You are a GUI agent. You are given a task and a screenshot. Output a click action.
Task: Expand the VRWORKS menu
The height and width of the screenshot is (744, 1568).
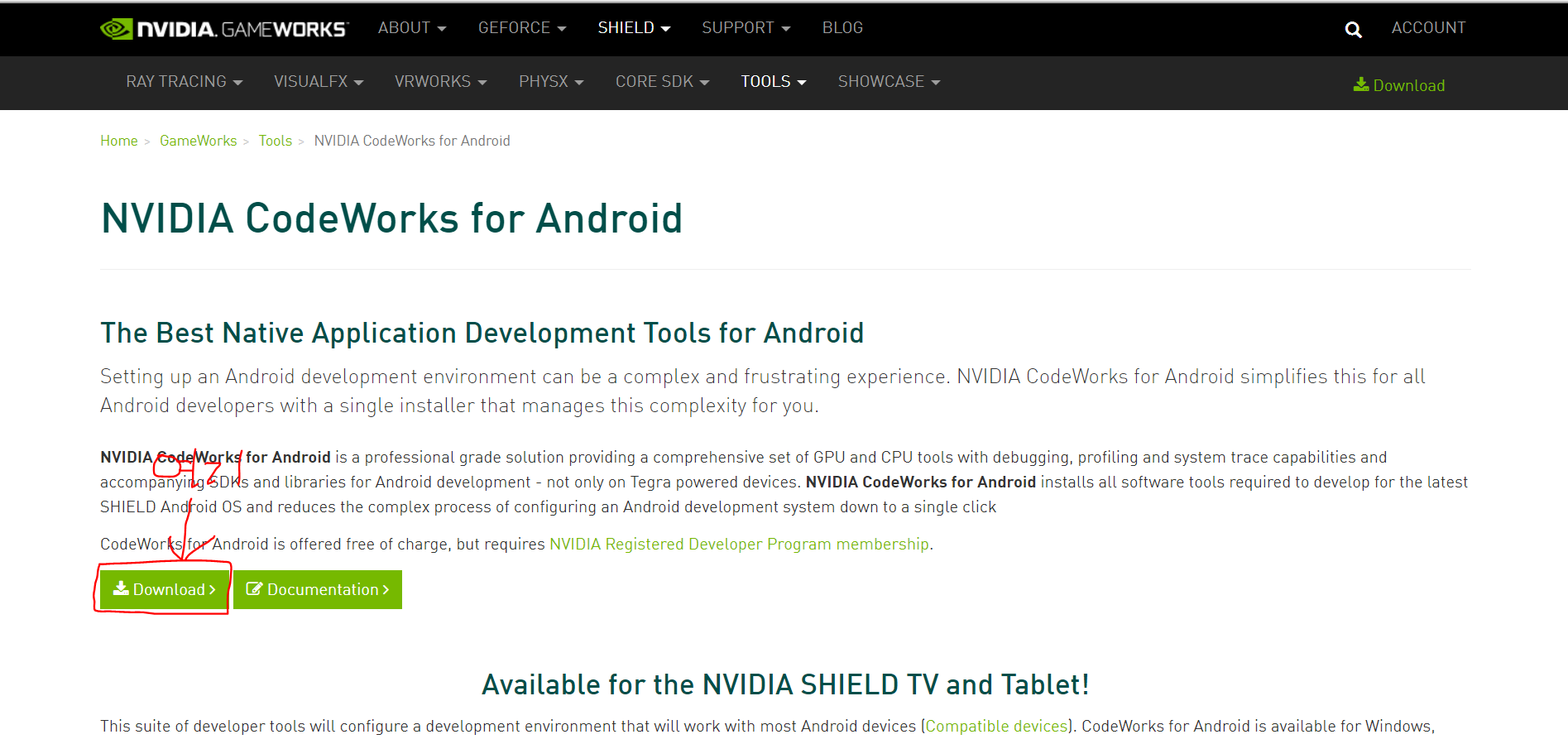point(440,82)
